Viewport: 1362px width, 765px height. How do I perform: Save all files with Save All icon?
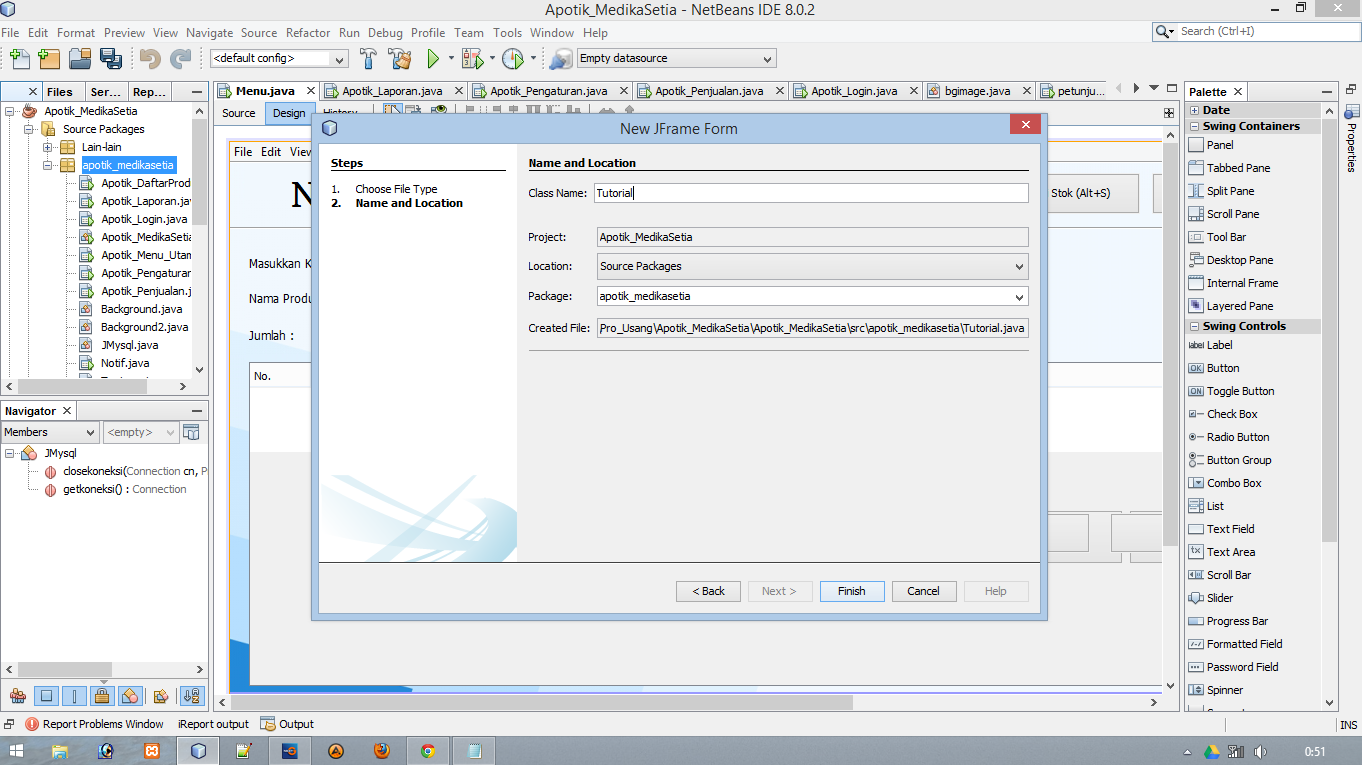coord(113,58)
